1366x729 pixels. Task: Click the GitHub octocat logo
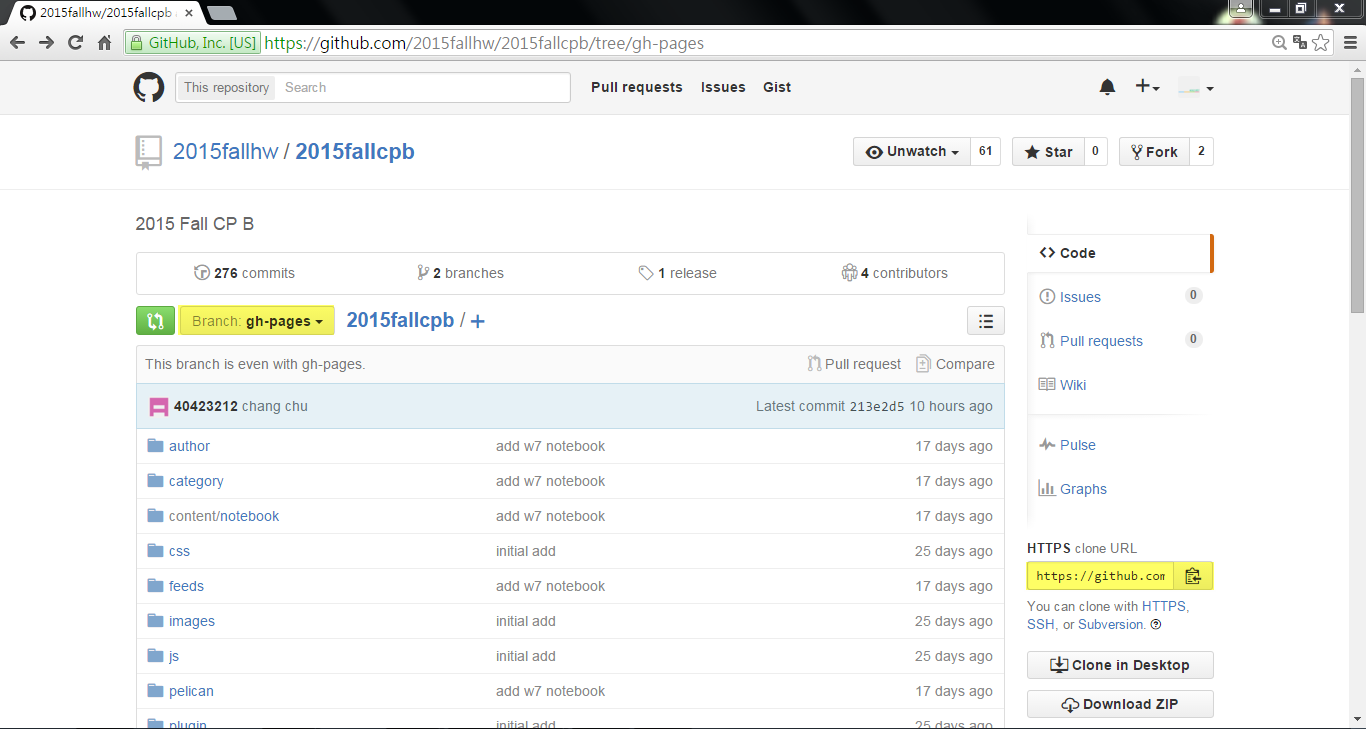[149, 87]
